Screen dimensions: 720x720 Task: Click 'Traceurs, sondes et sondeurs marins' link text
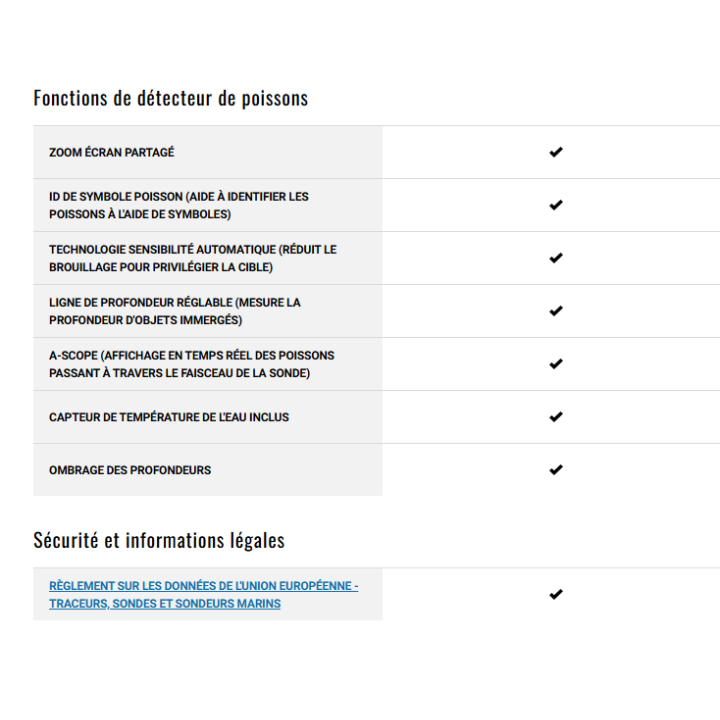[165, 604]
